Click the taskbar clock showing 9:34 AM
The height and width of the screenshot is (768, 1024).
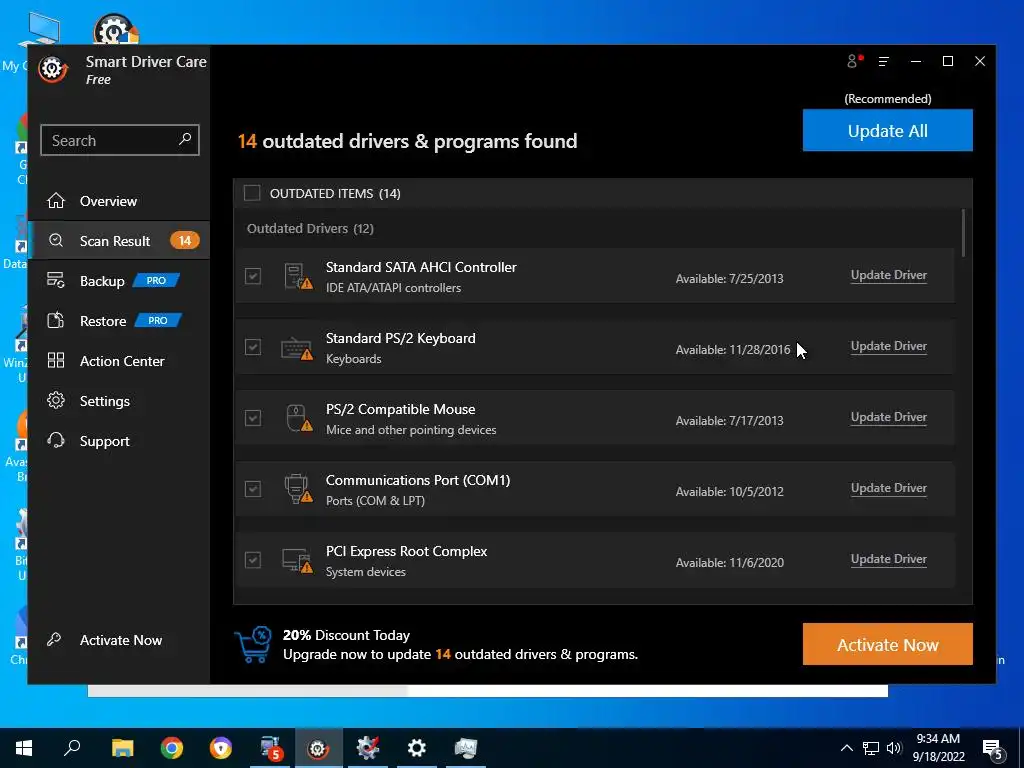(938, 748)
